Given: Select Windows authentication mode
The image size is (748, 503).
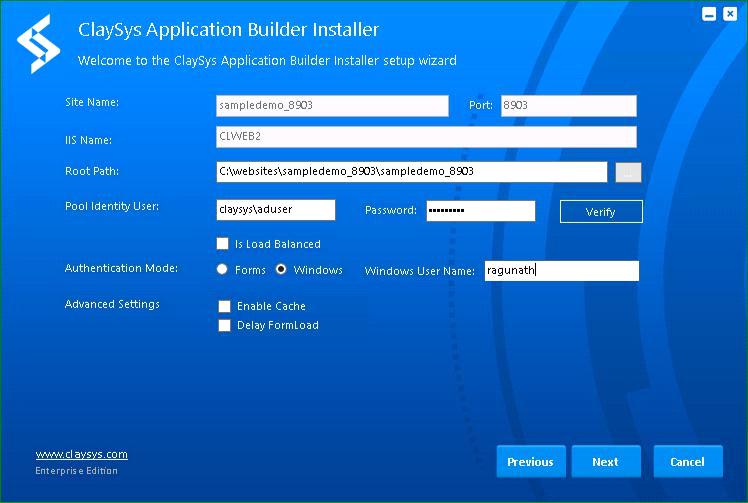Looking at the screenshot, I should click(281, 269).
